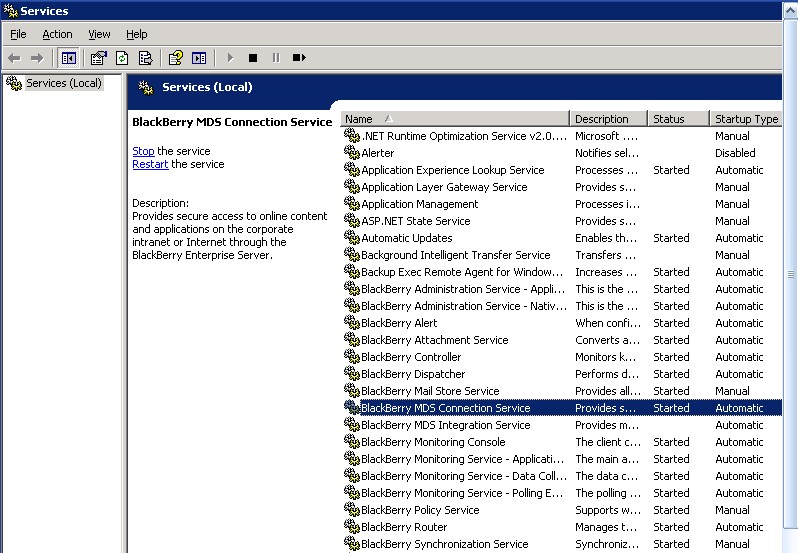The width and height of the screenshot is (798, 553).
Task: Toggle the Action Pane toolbar icon
Action: [199, 58]
